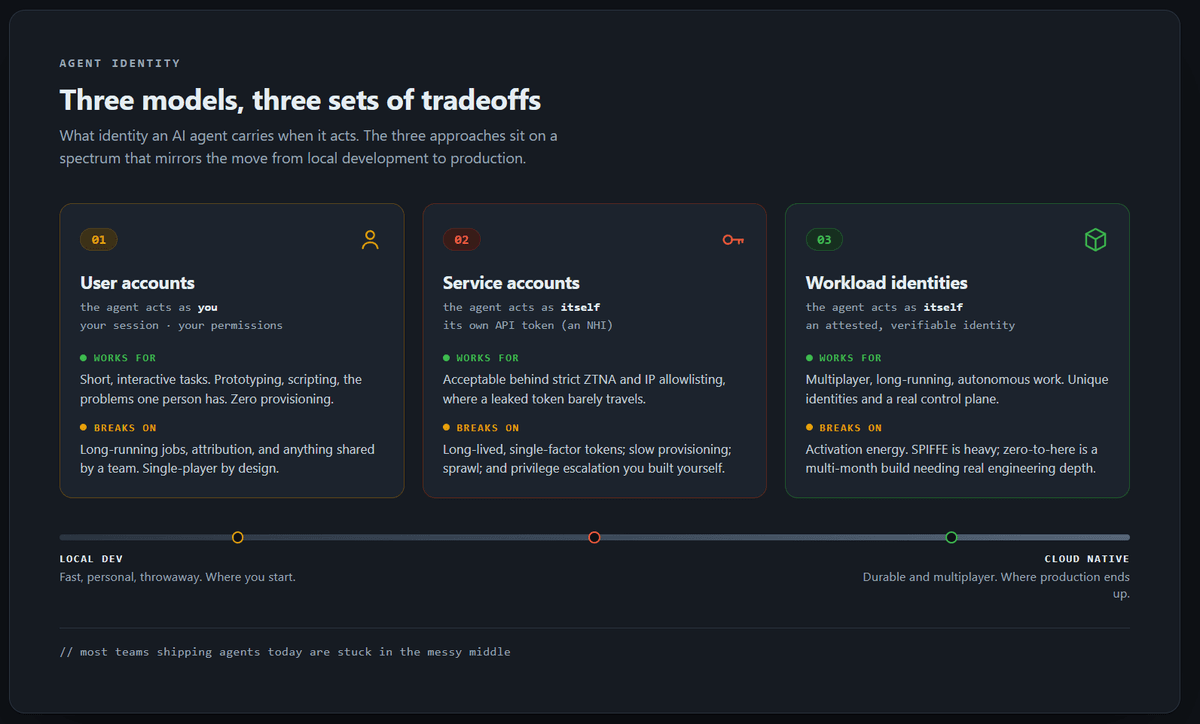Click the green dot beside User accounts WORKS FOR
Image resolution: width=1200 pixels, height=724 pixels.
[84, 358]
